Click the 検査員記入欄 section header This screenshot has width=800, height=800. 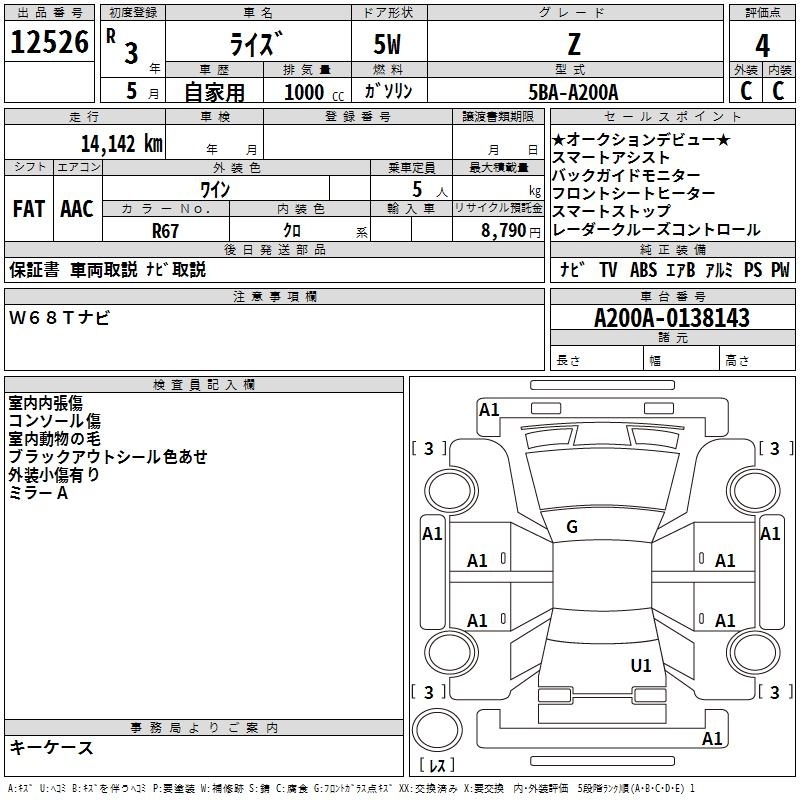pyautogui.click(x=204, y=385)
